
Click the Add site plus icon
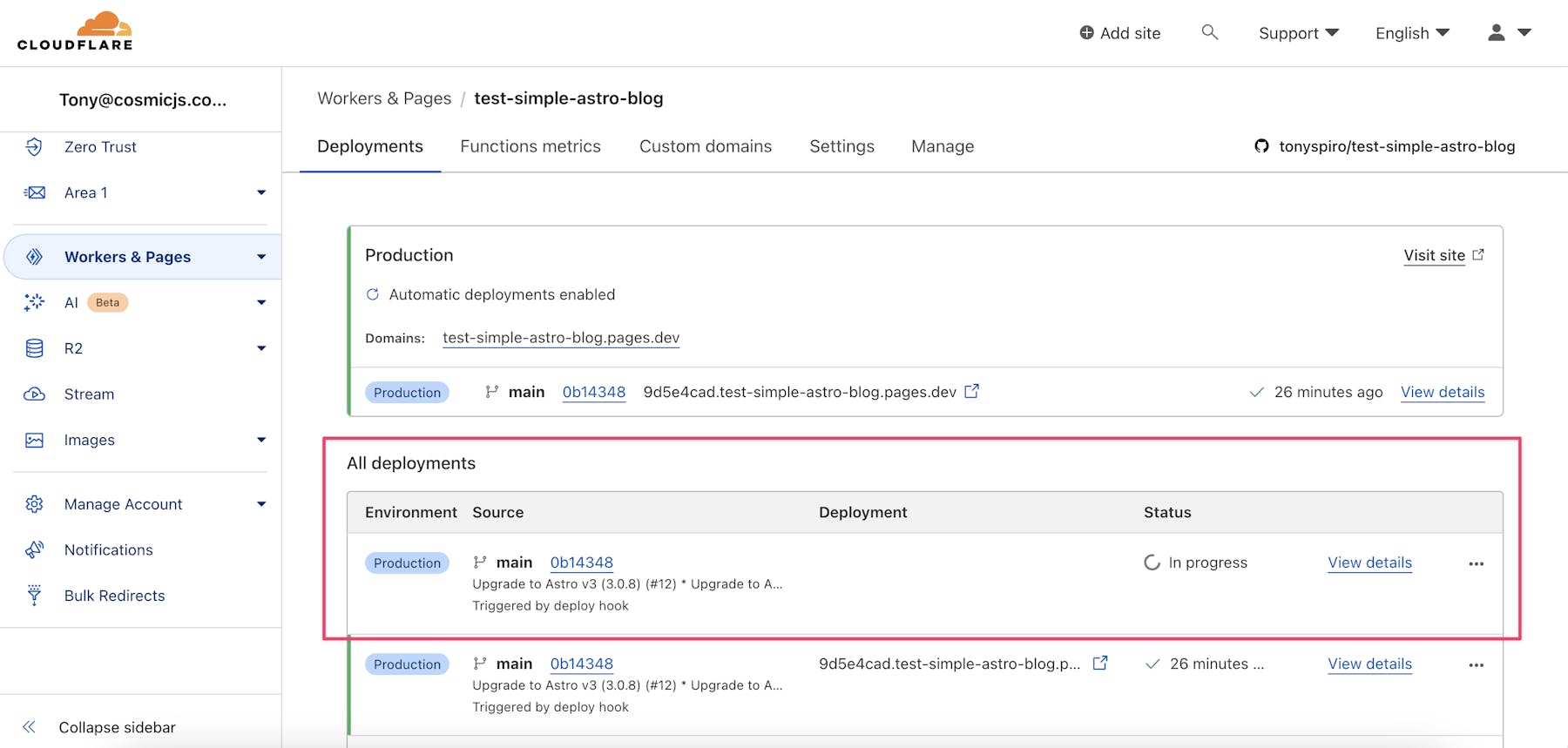point(1086,32)
